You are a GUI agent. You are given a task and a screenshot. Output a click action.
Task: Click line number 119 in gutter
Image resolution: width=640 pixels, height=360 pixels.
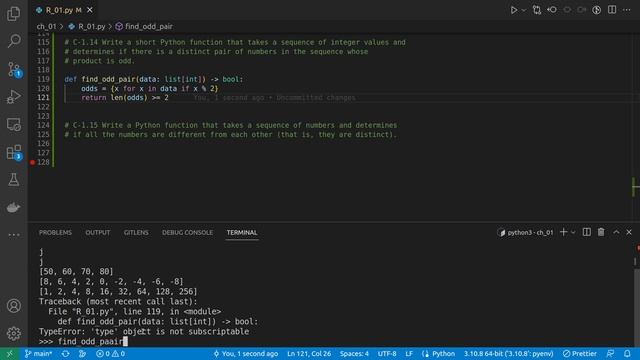pos(43,79)
